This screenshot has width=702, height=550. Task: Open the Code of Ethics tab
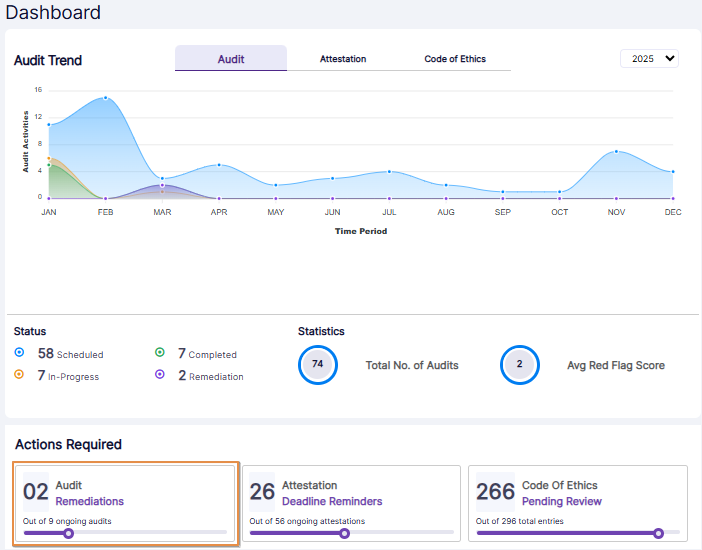455,59
